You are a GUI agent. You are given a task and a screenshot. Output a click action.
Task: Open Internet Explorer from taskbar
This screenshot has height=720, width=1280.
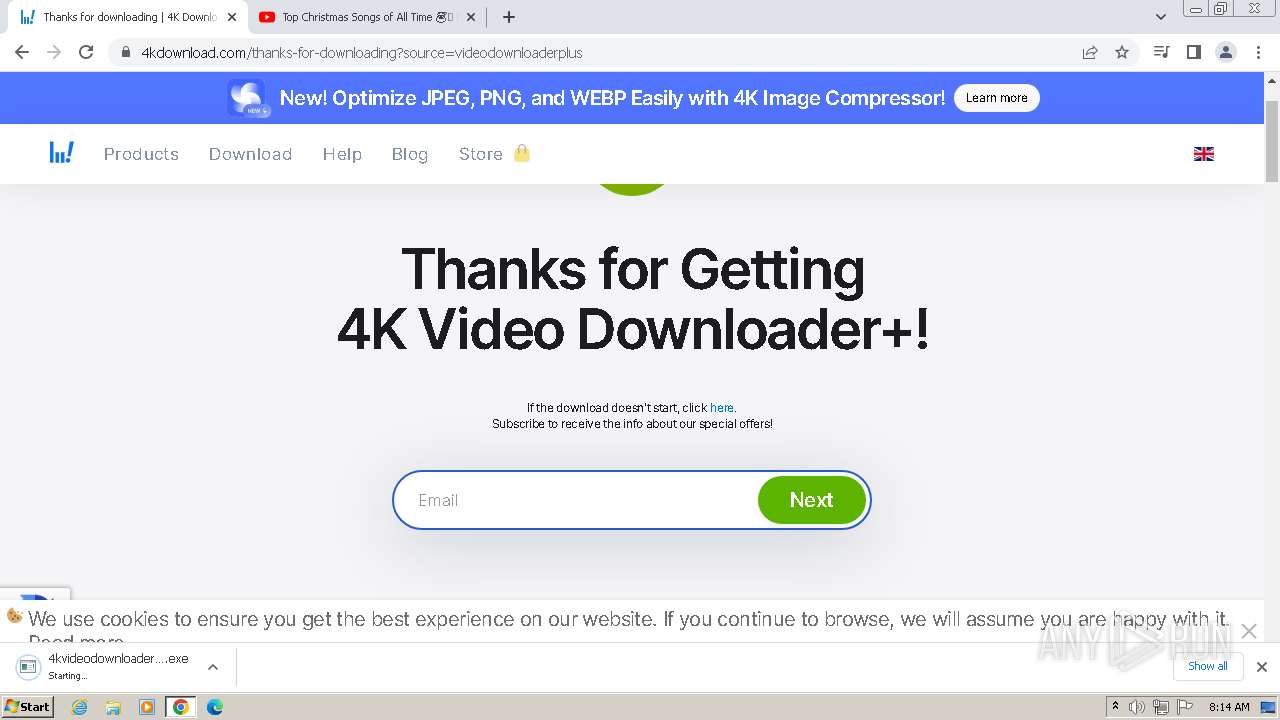(x=79, y=707)
